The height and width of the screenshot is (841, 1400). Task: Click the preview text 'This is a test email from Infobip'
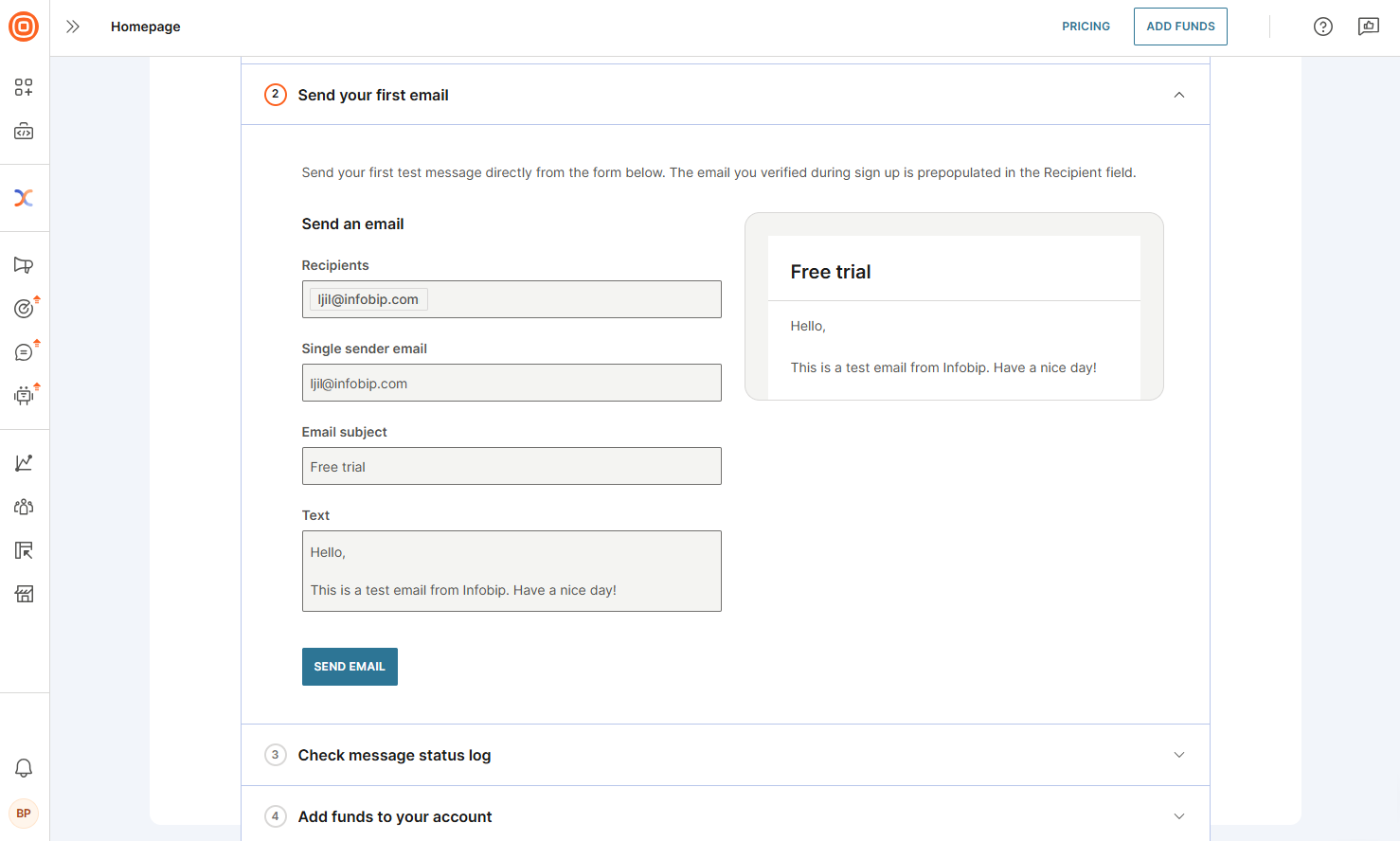pos(889,367)
